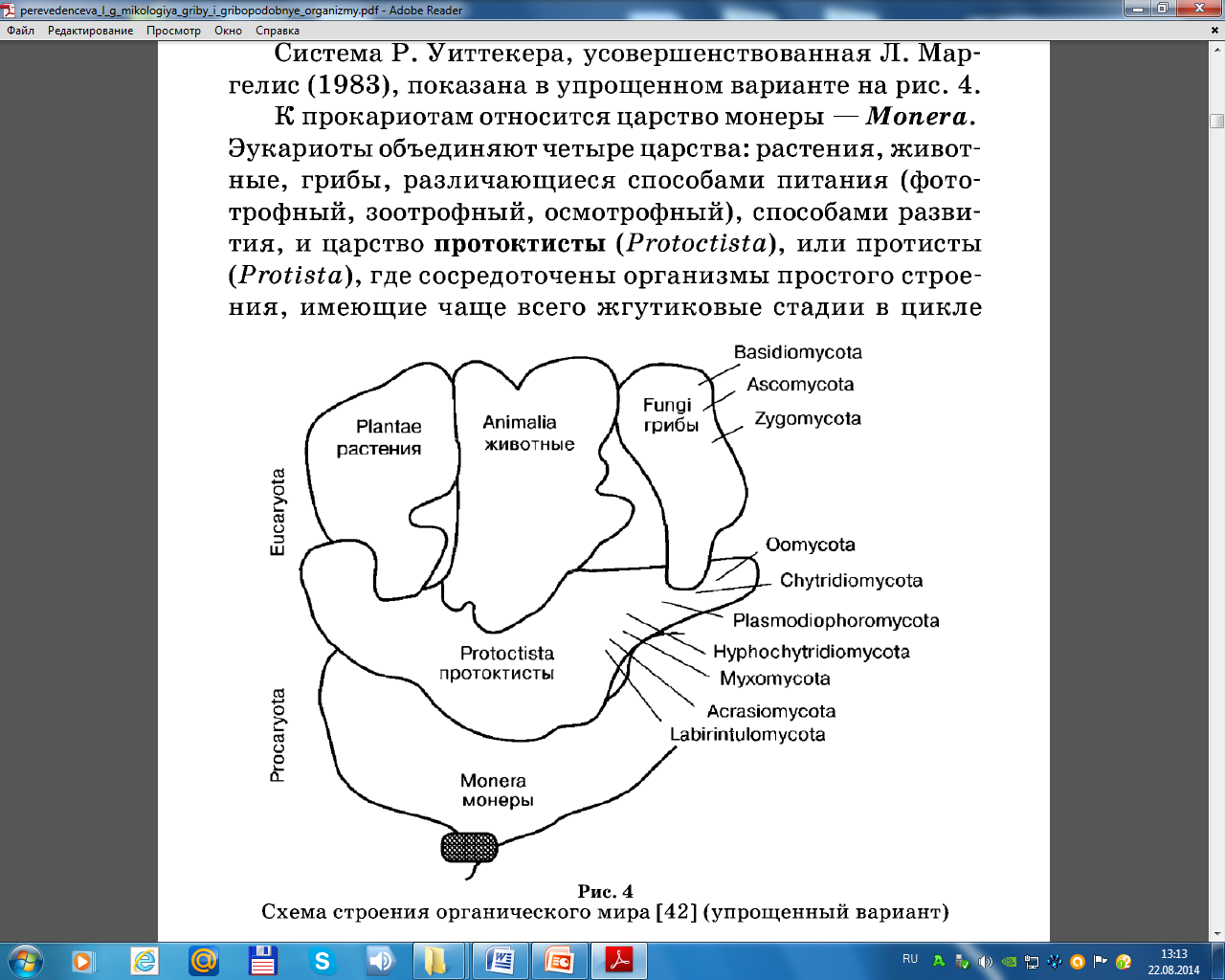Open the Просмотр menu
This screenshot has height=980, width=1225.
(x=173, y=31)
